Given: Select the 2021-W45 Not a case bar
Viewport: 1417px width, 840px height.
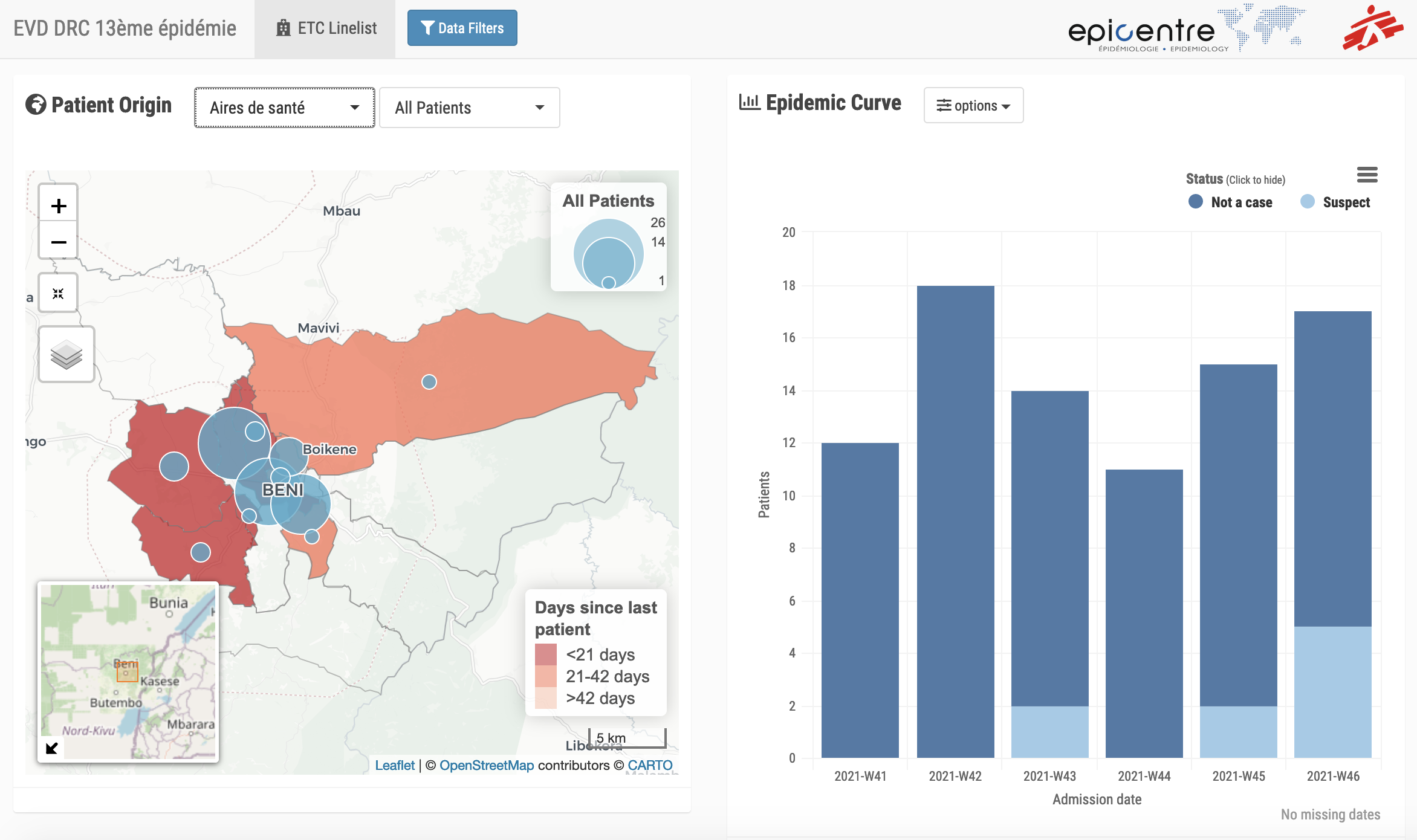Looking at the screenshot, I should click(1239, 535).
